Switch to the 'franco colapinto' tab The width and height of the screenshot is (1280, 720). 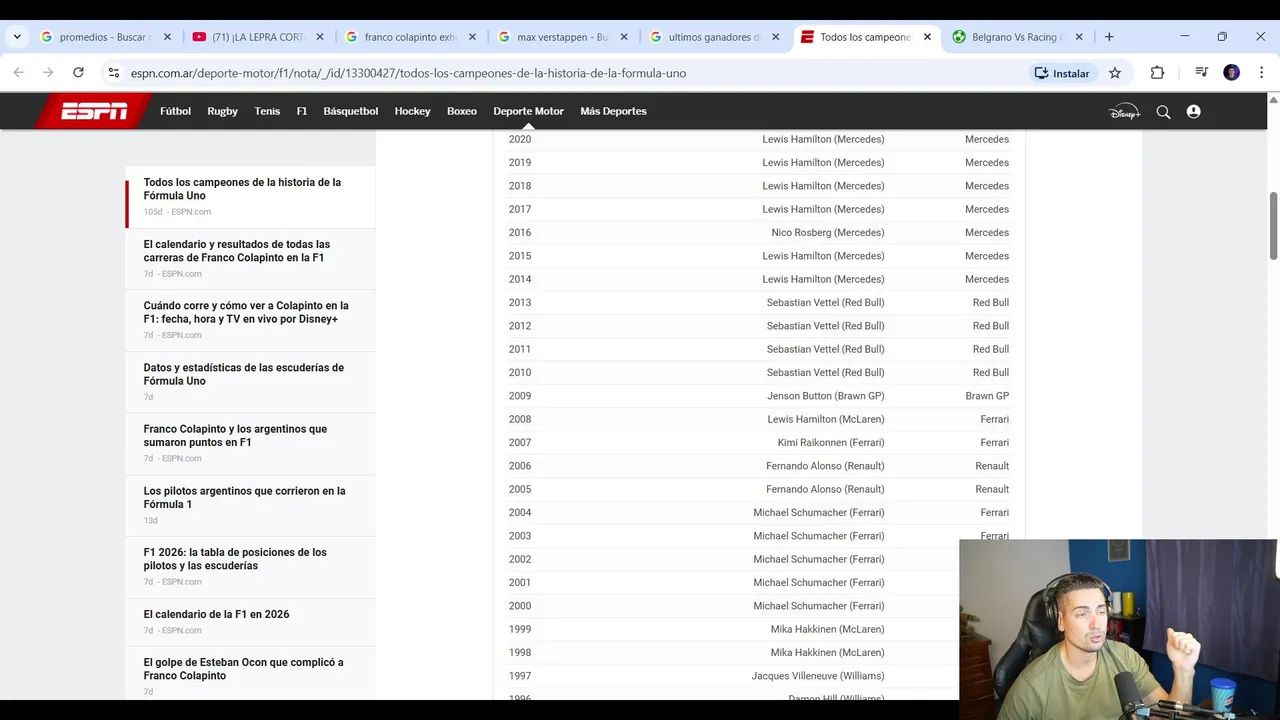(x=410, y=37)
